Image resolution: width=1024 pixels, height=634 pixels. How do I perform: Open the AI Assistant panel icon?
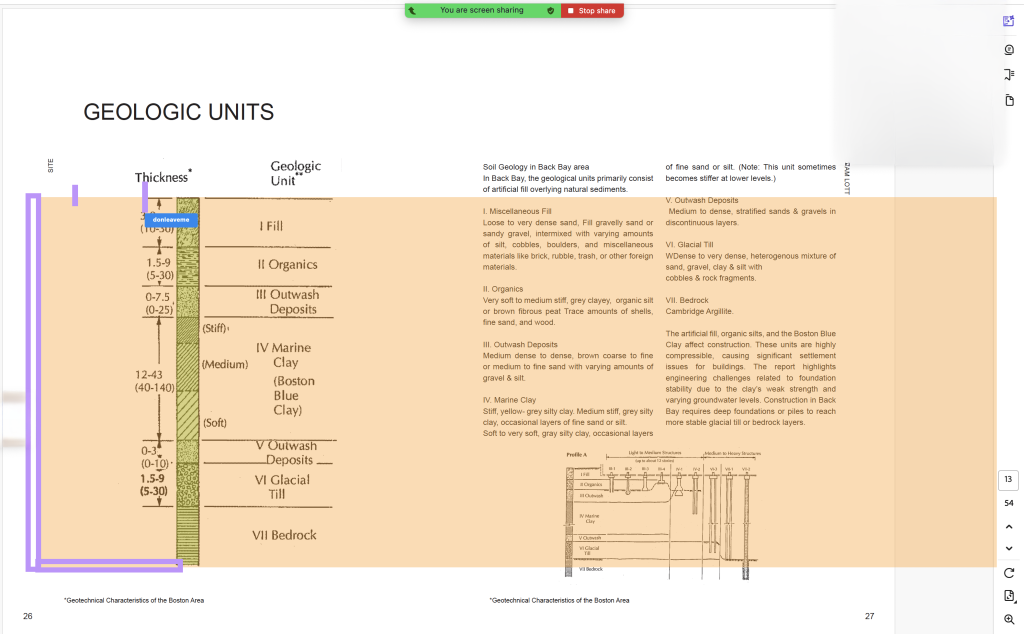[x=1009, y=21]
